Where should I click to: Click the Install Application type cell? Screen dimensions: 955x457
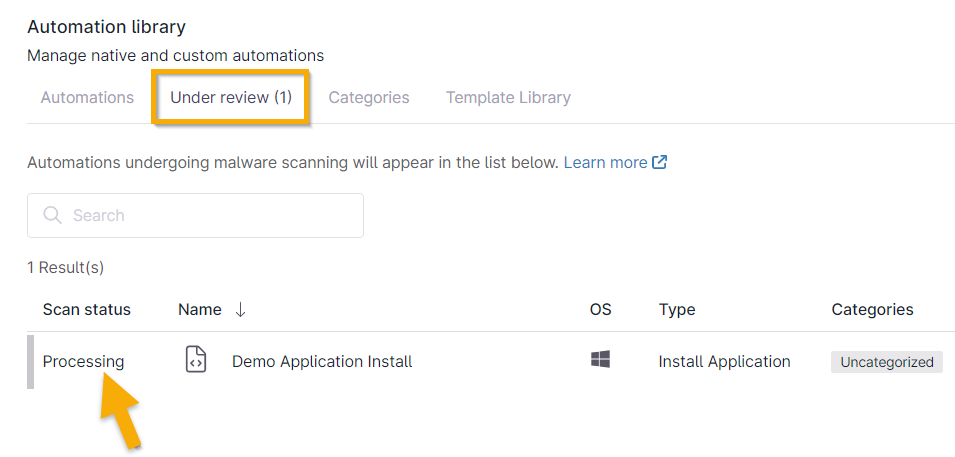[x=724, y=361]
